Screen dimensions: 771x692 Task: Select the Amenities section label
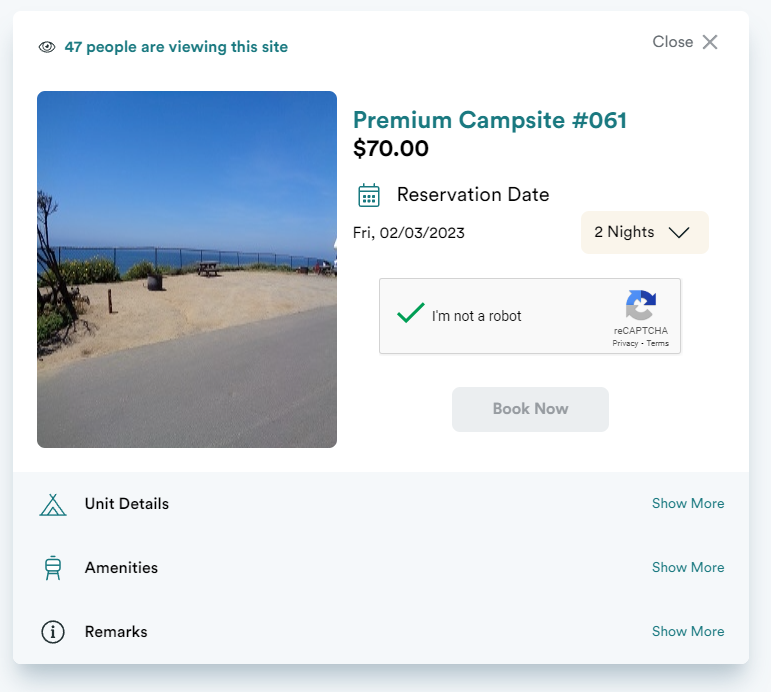121,568
